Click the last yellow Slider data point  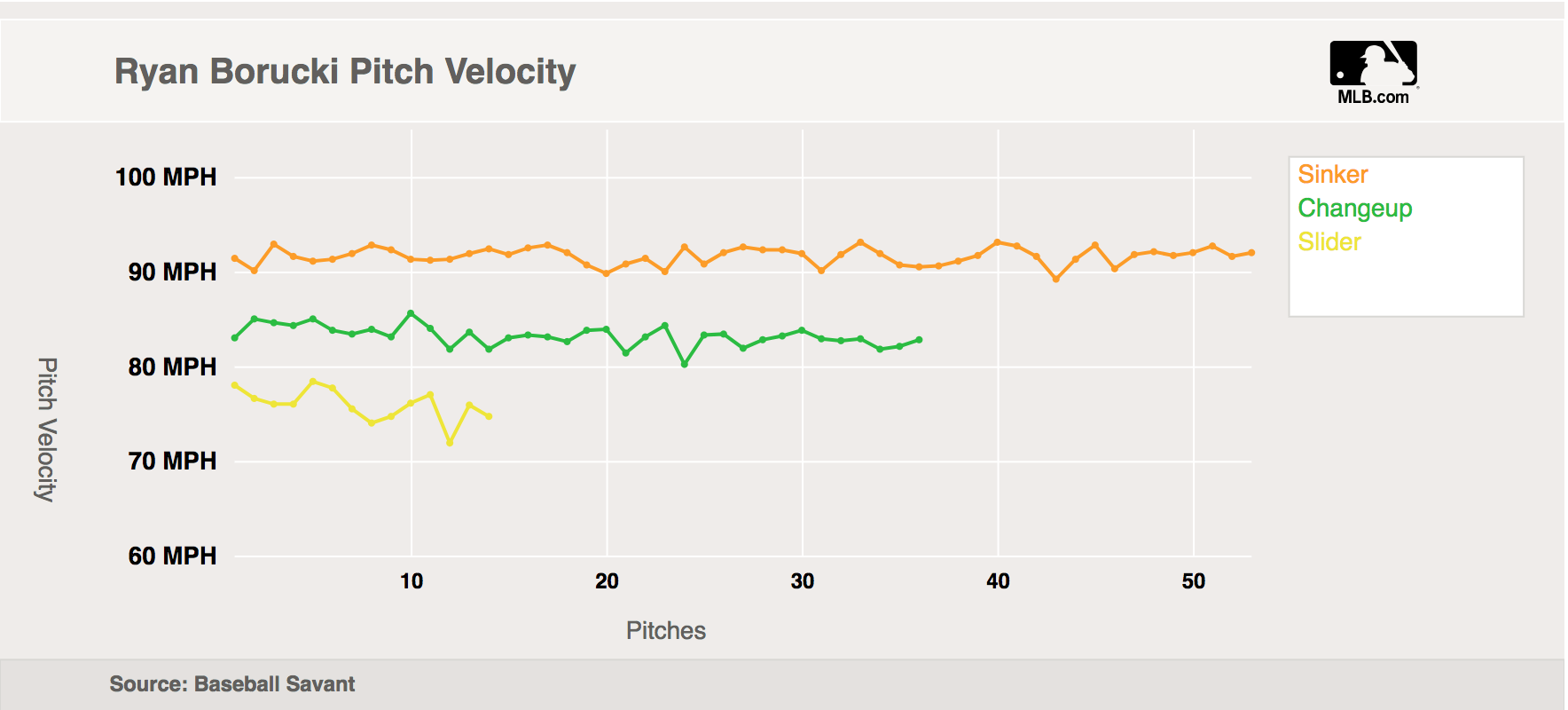point(489,416)
